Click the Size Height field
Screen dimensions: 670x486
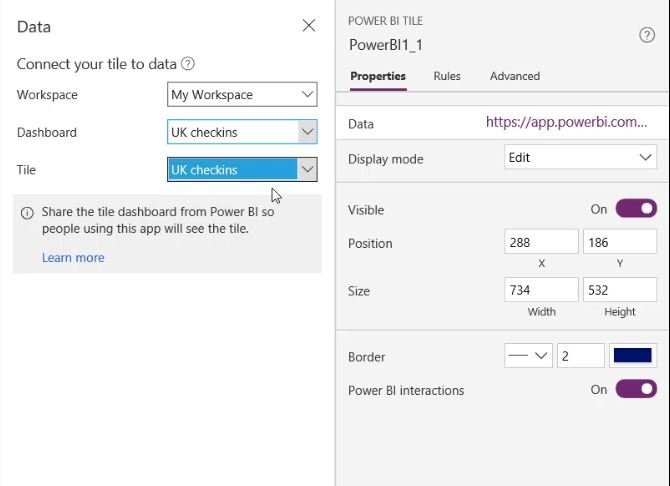coord(620,290)
